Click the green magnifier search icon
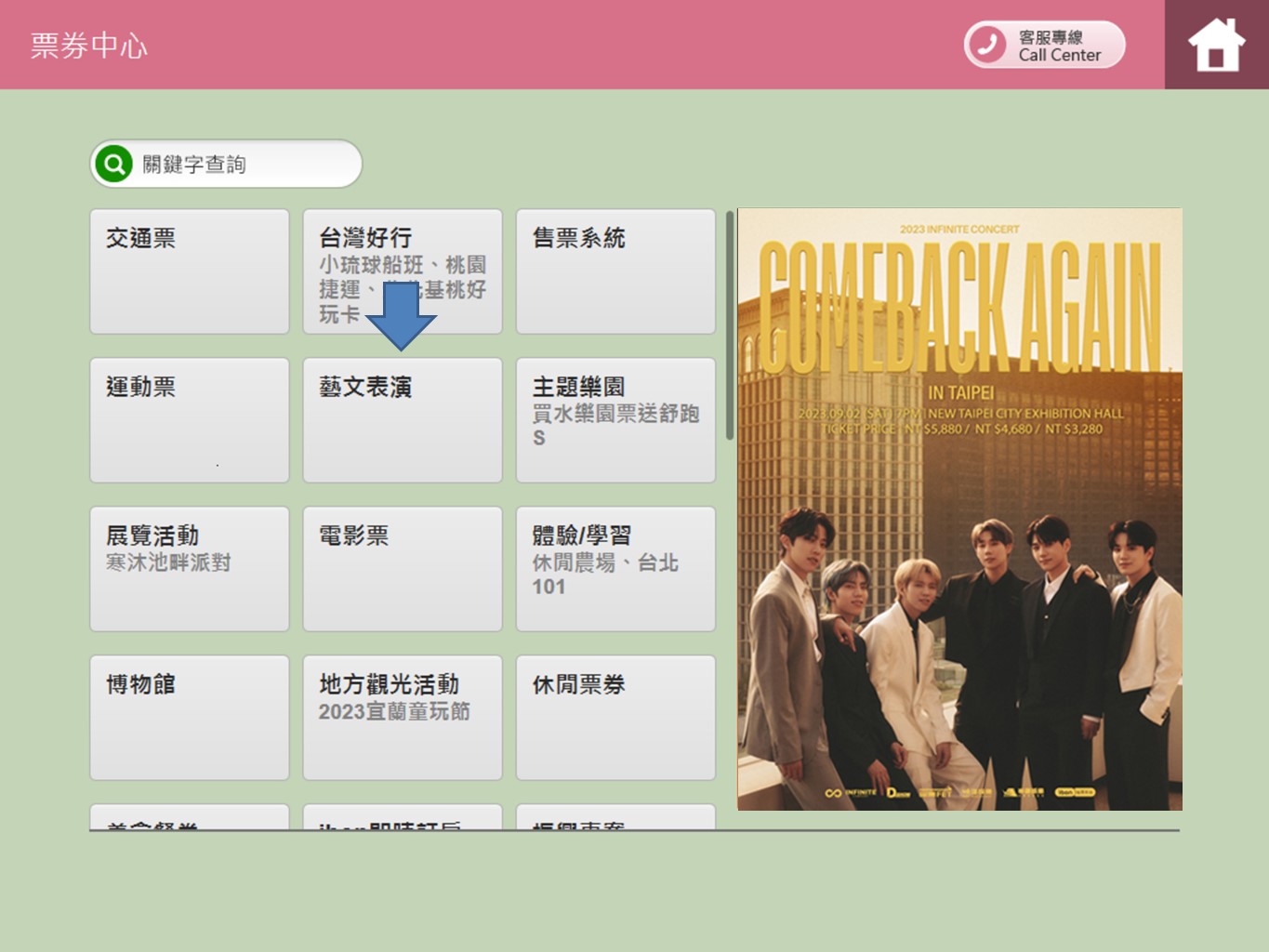The height and width of the screenshot is (952, 1269). 113,165
